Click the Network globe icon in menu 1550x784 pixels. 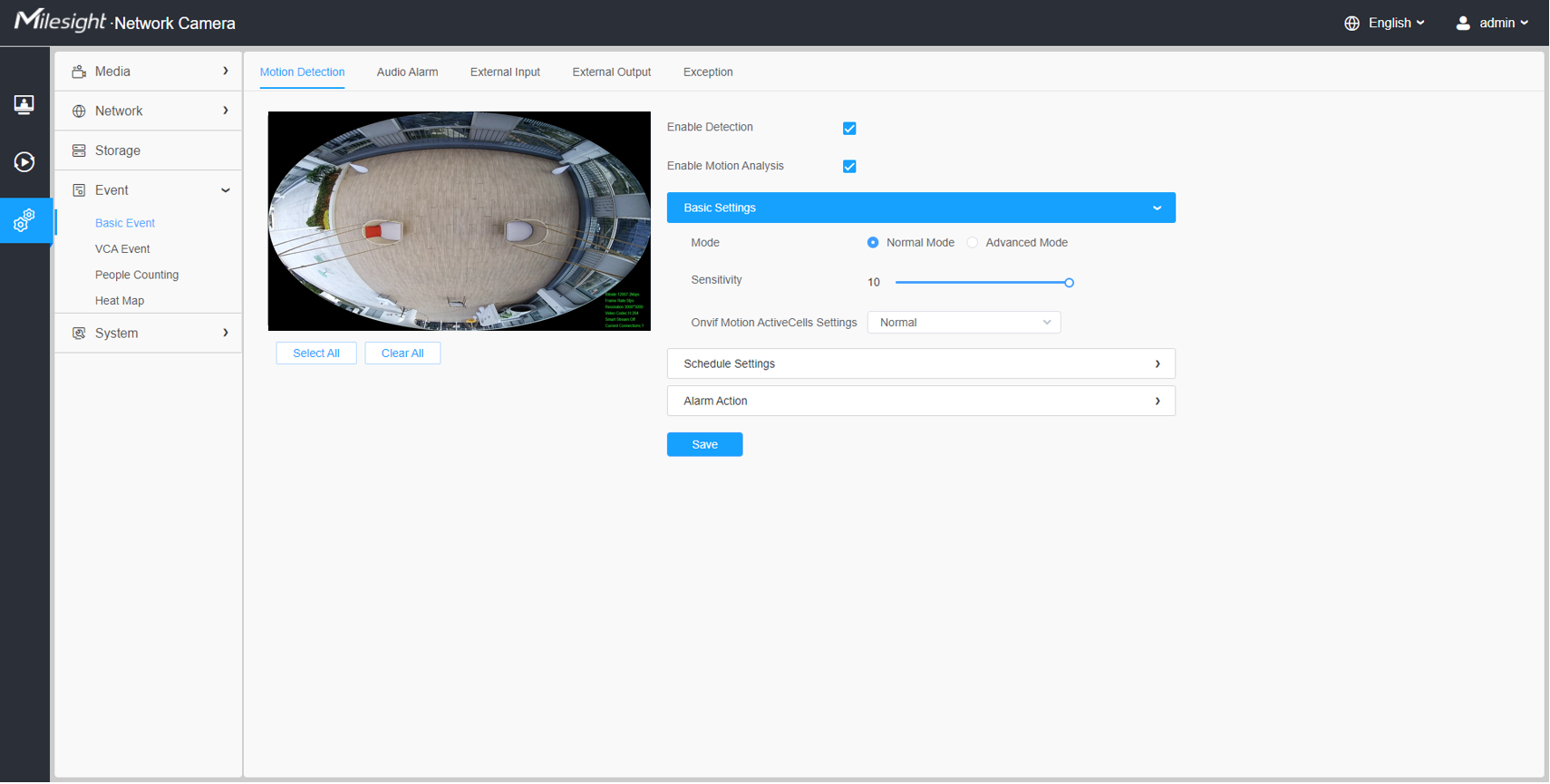click(79, 111)
